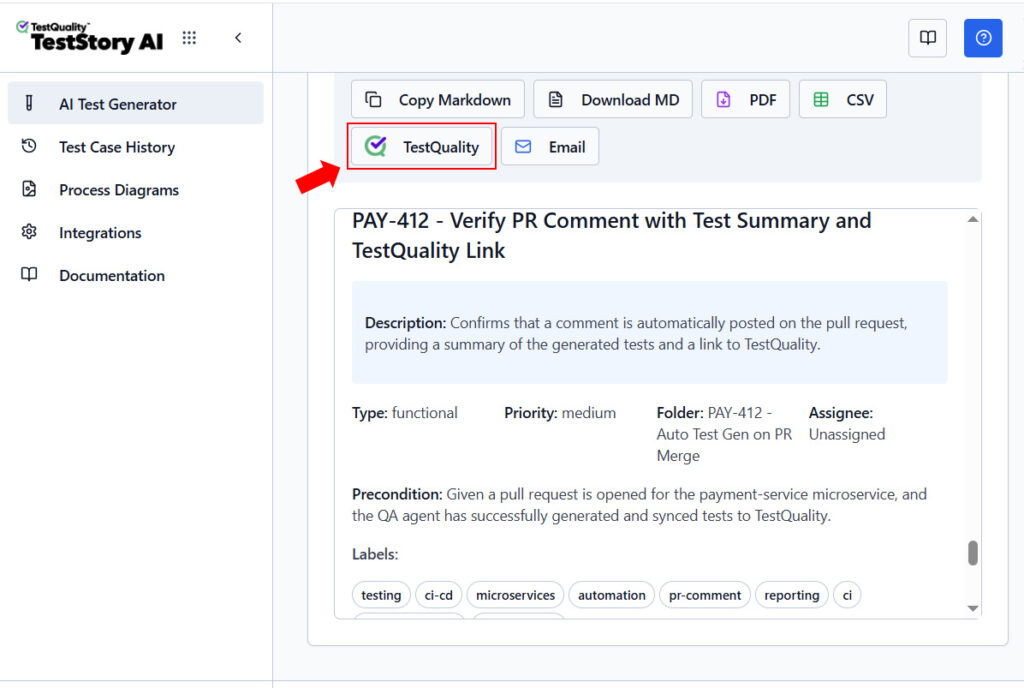
Task: Collapse the sidebar with the chevron arrow
Action: tap(238, 37)
